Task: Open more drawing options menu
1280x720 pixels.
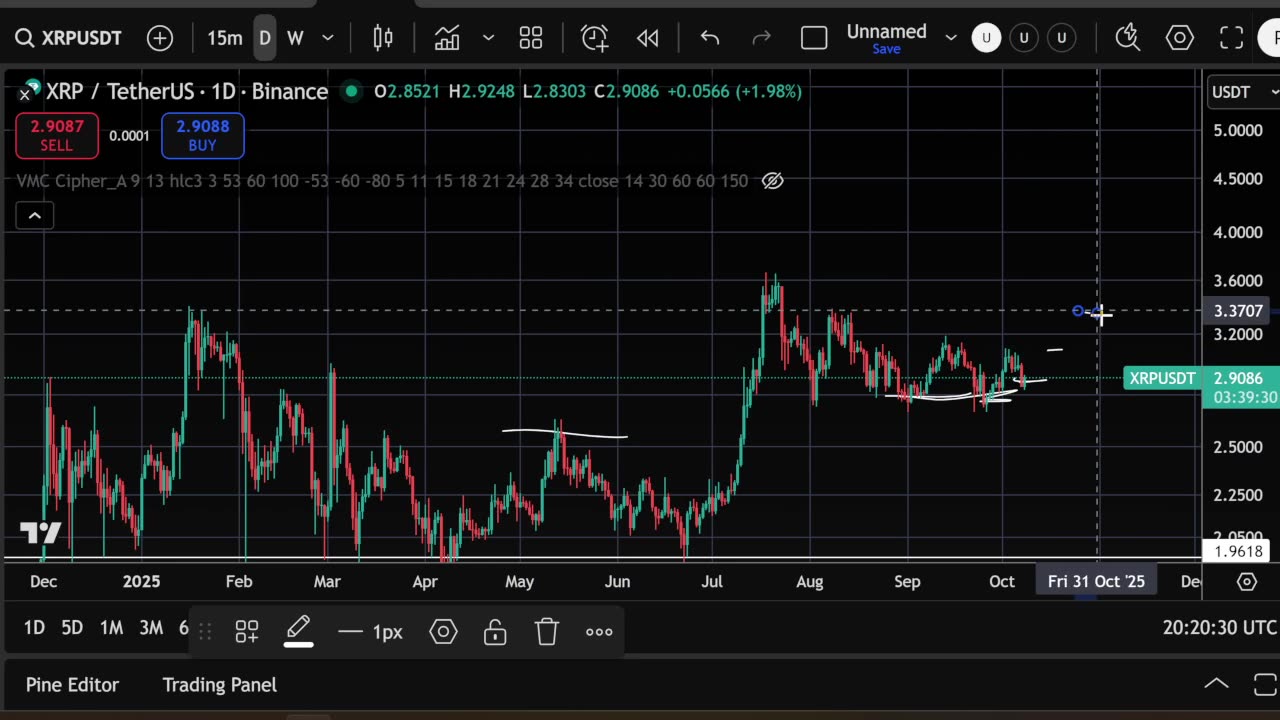Action: click(x=599, y=631)
